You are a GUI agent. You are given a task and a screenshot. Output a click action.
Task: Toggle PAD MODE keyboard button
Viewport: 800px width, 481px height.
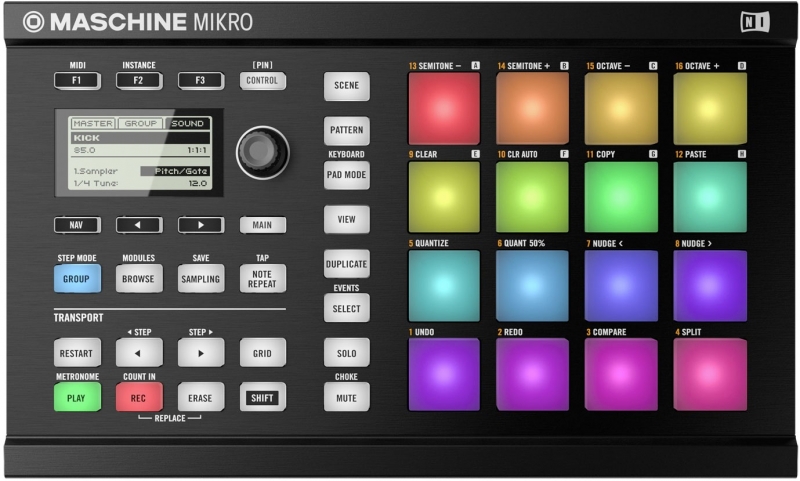[346, 175]
